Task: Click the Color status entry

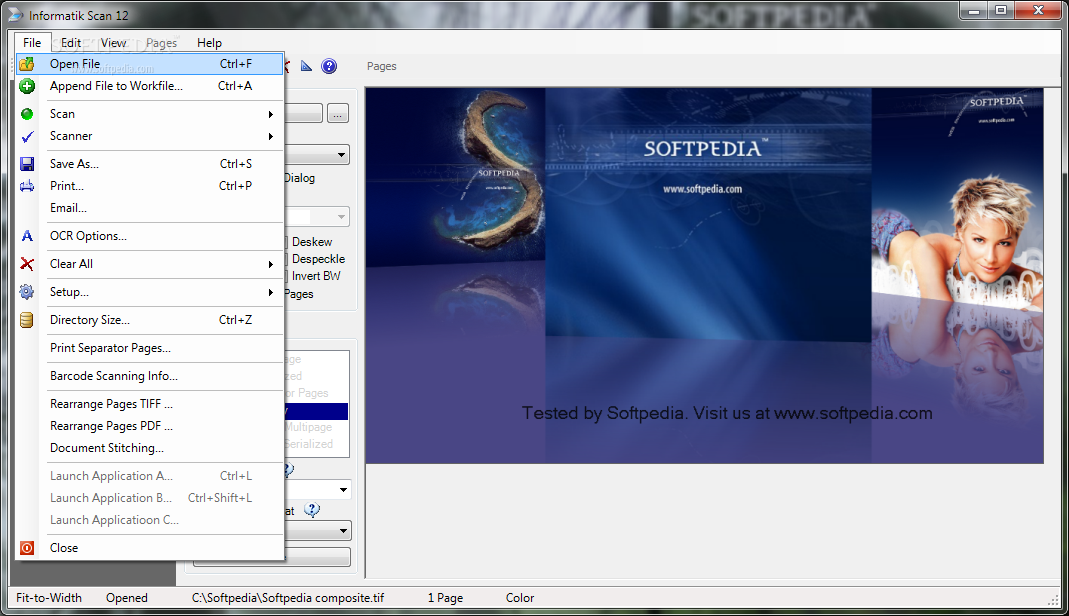Action: (520, 598)
